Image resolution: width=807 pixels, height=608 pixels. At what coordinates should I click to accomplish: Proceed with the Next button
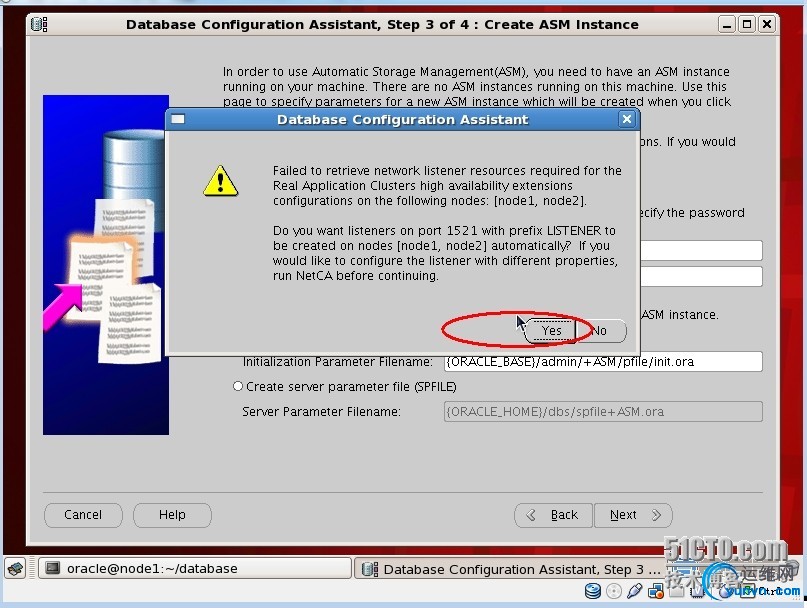(x=633, y=515)
